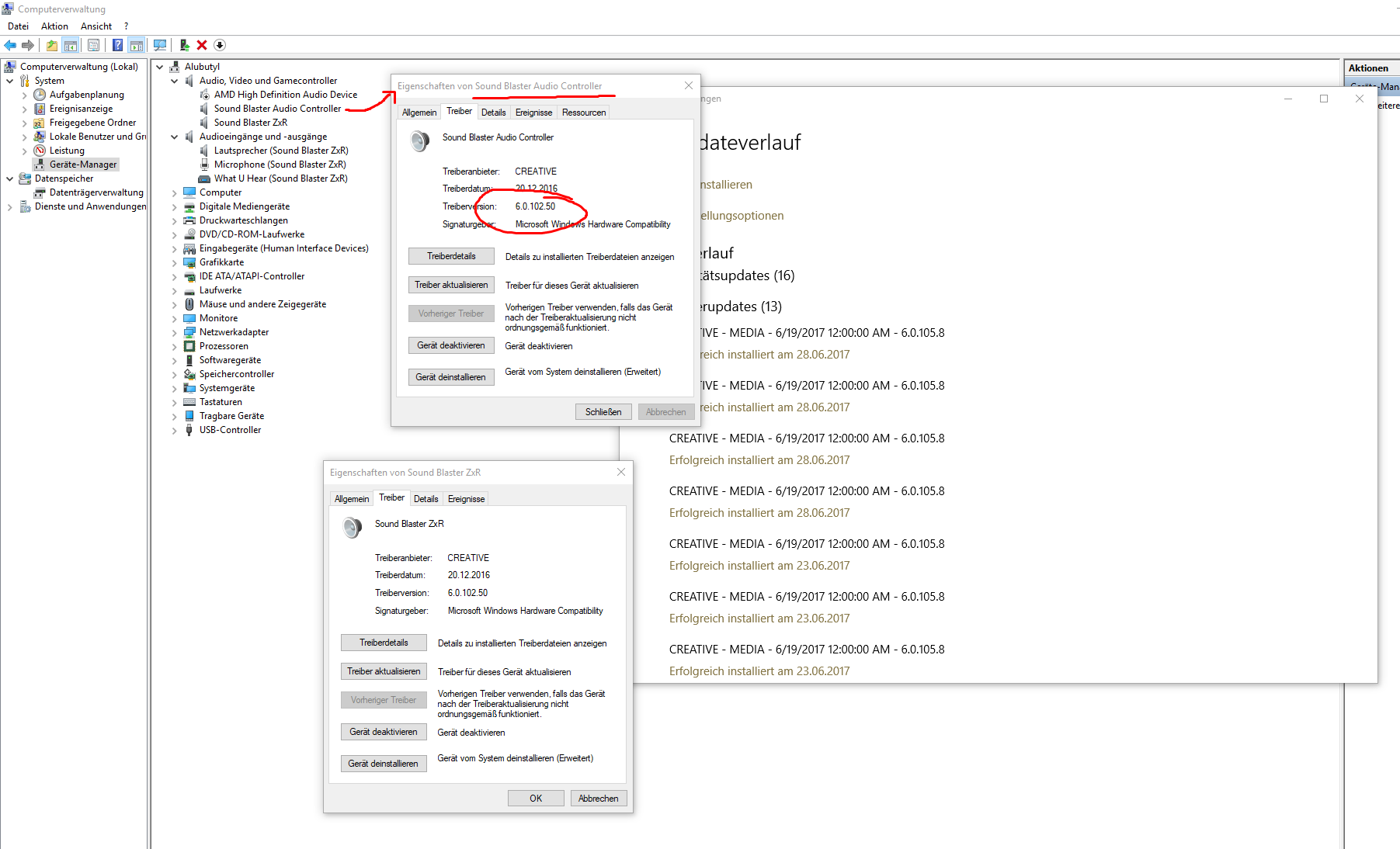Open the Ansicht menu
Image resolution: width=1400 pixels, height=849 pixels.
pos(96,26)
